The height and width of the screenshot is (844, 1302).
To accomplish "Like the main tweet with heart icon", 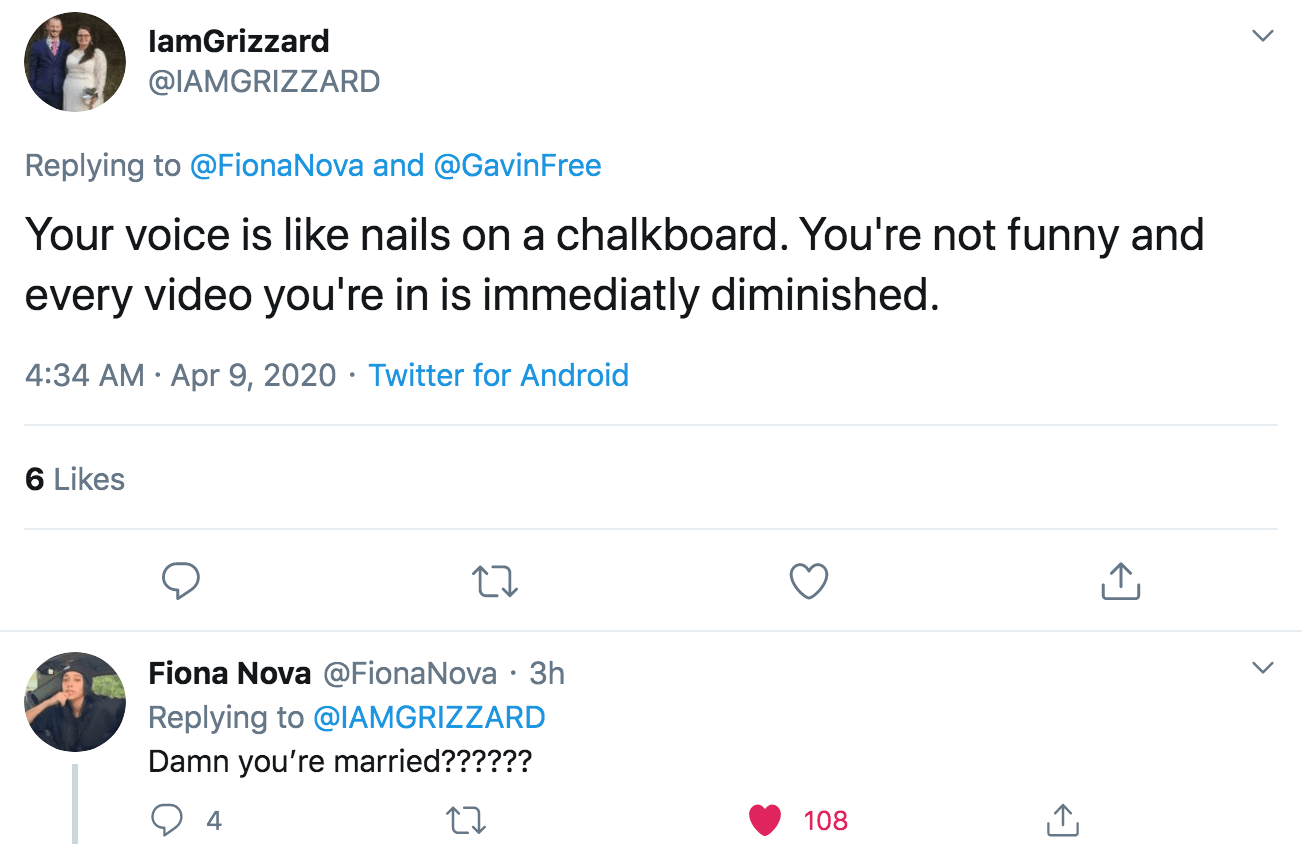I will (808, 580).
